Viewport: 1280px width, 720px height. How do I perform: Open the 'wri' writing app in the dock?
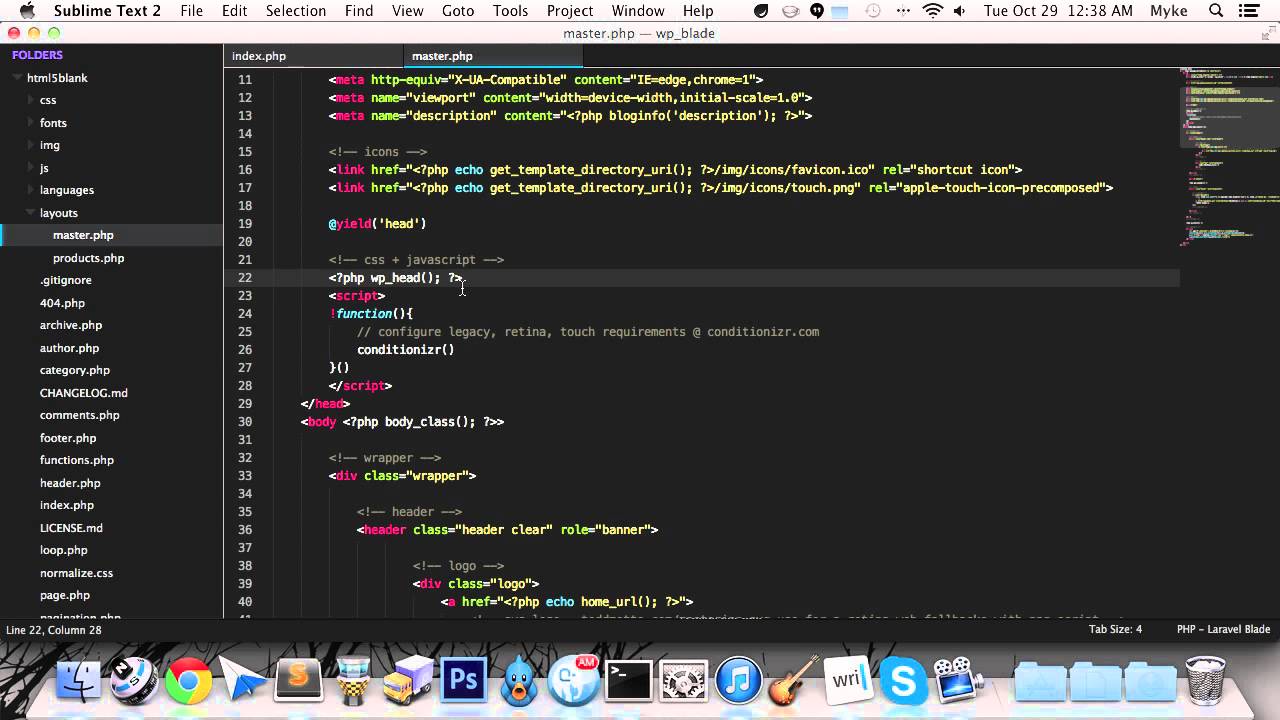(x=848, y=682)
